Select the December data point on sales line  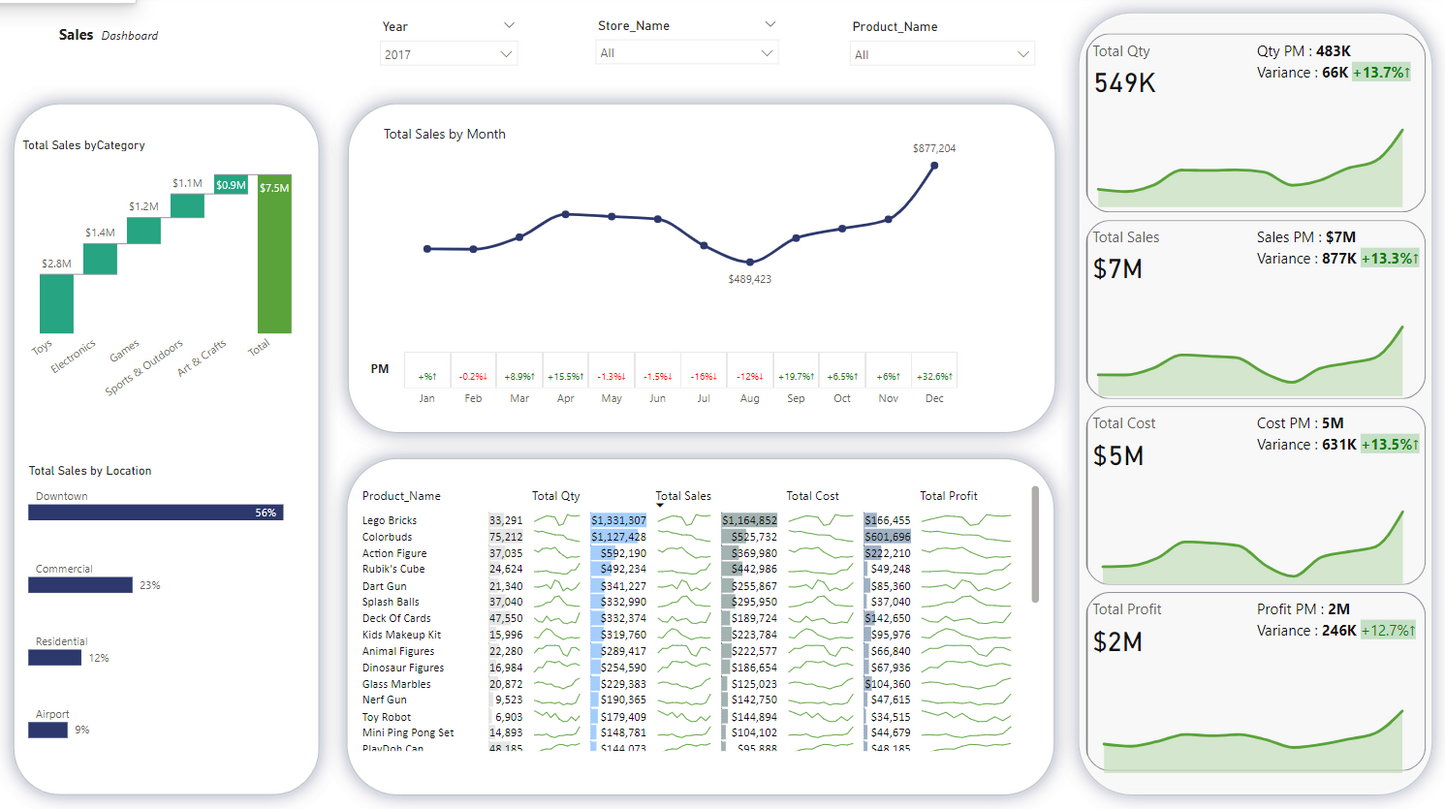(x=934, y=166)
